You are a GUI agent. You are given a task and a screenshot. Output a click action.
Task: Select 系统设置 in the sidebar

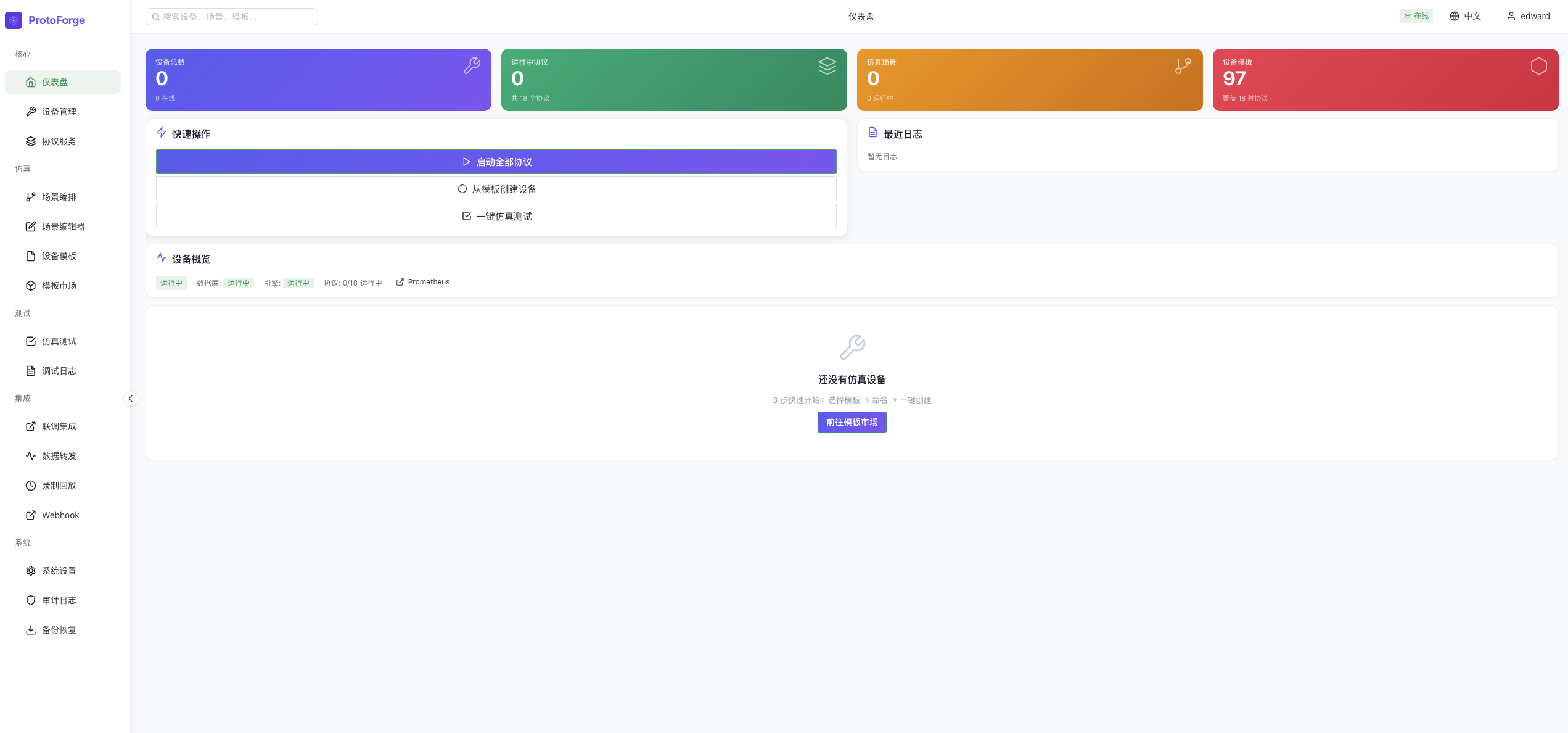tap(63, 571)
